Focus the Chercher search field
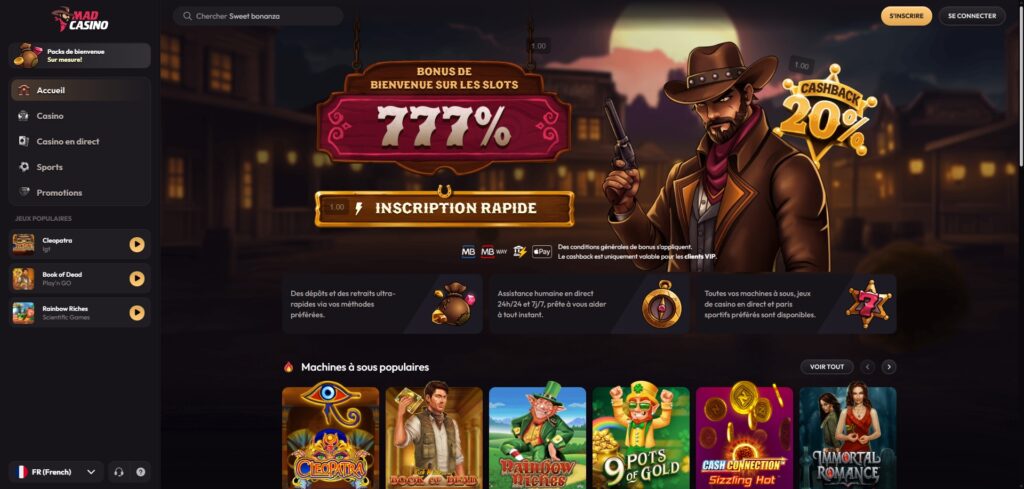 pos(258,16)
